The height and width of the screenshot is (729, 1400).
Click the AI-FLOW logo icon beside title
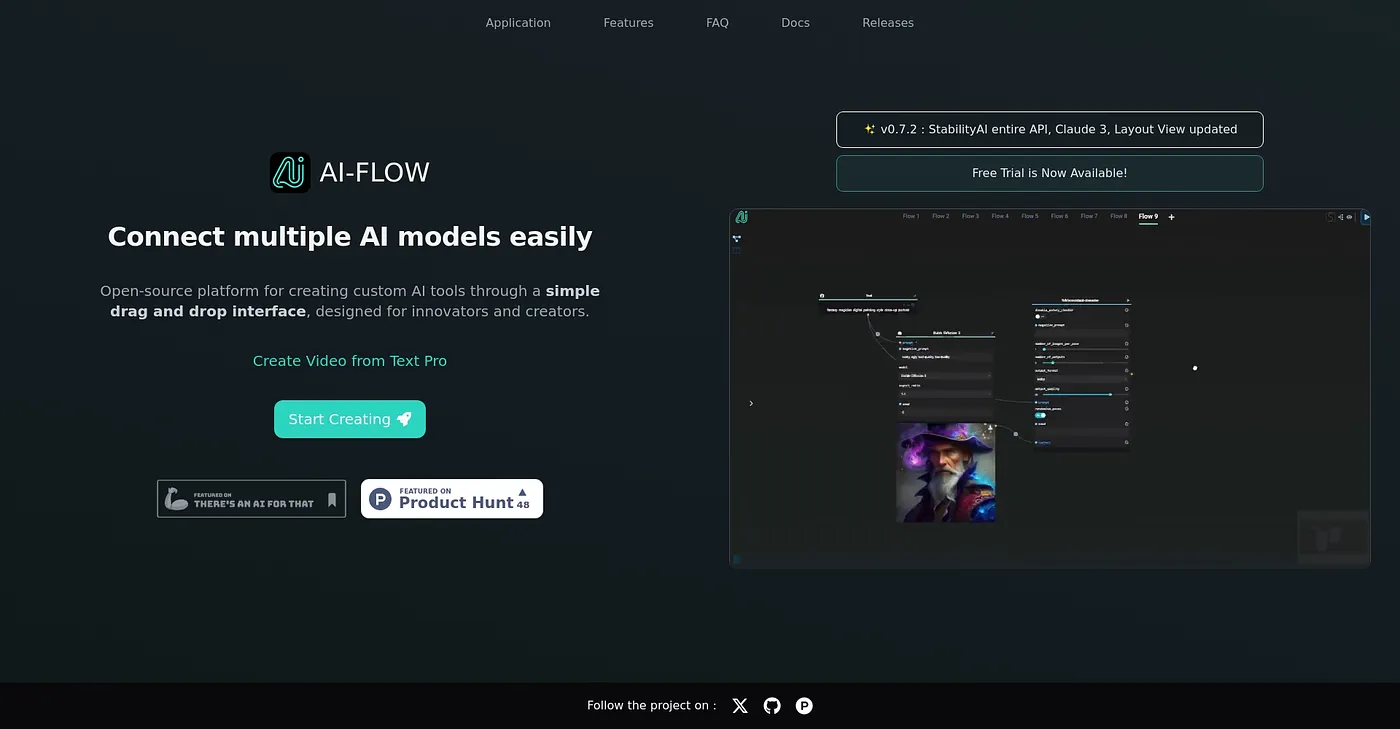point(290,172)
